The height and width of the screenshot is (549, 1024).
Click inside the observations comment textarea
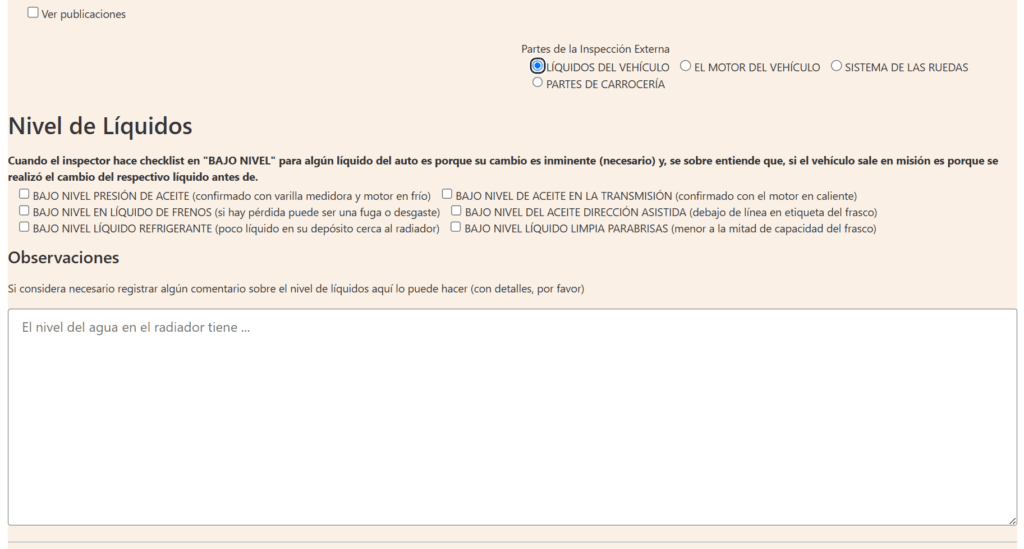(x=512, y=417)
